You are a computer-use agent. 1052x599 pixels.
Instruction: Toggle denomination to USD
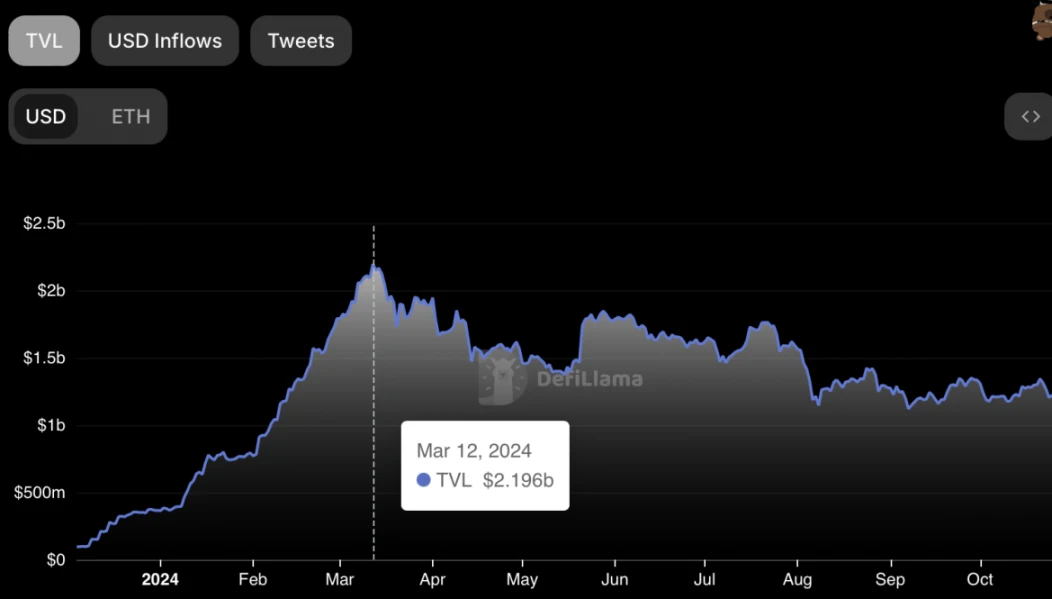46,116
